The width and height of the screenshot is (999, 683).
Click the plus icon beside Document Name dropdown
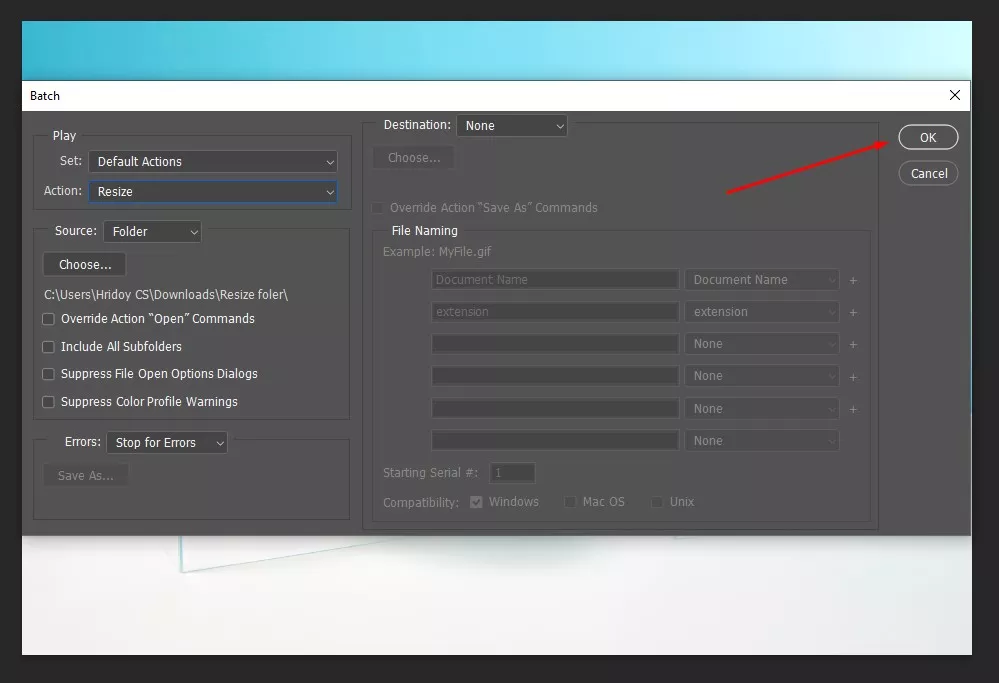click(x=853, y=281)
